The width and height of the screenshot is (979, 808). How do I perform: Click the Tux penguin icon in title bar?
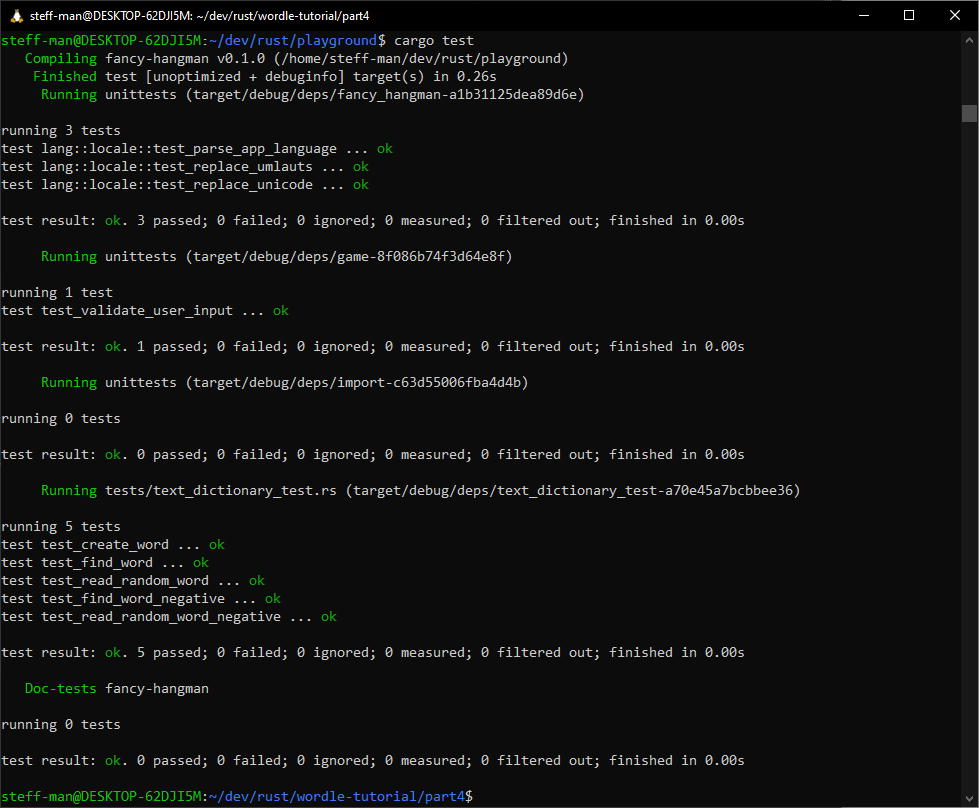coord(15,15)
